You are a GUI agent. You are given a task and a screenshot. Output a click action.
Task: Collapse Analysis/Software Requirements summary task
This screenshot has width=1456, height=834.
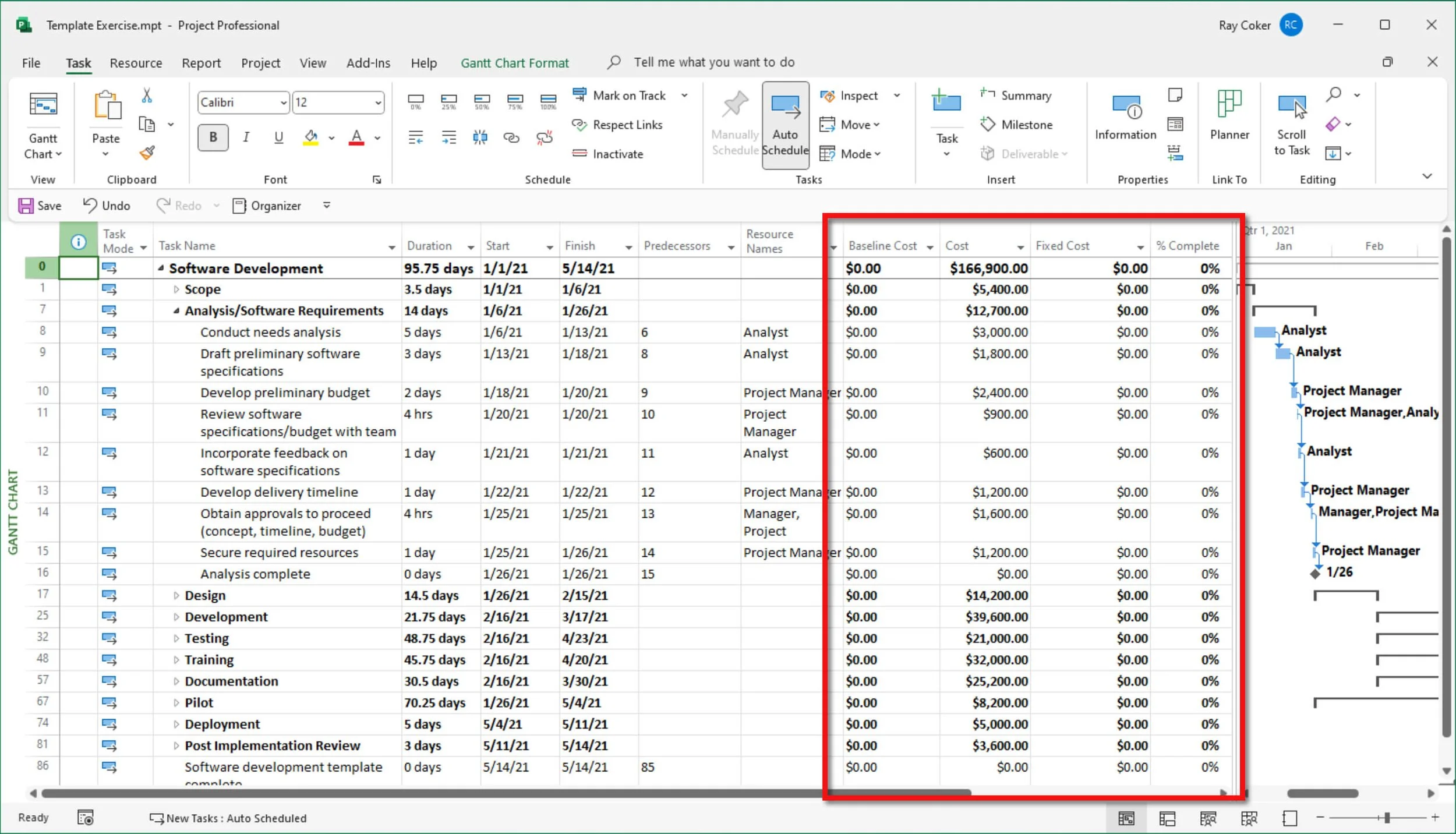(x=176, y=311)
